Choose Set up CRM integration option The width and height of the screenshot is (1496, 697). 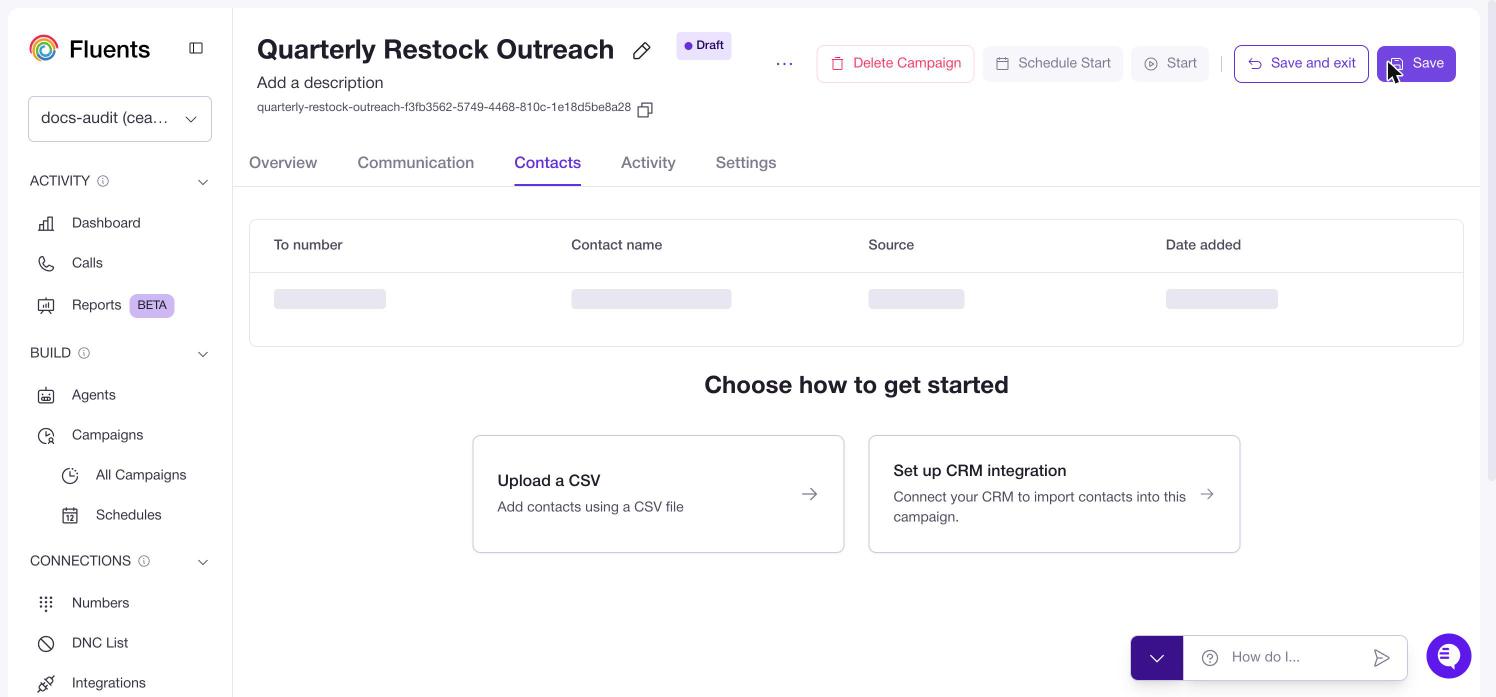1054,494
